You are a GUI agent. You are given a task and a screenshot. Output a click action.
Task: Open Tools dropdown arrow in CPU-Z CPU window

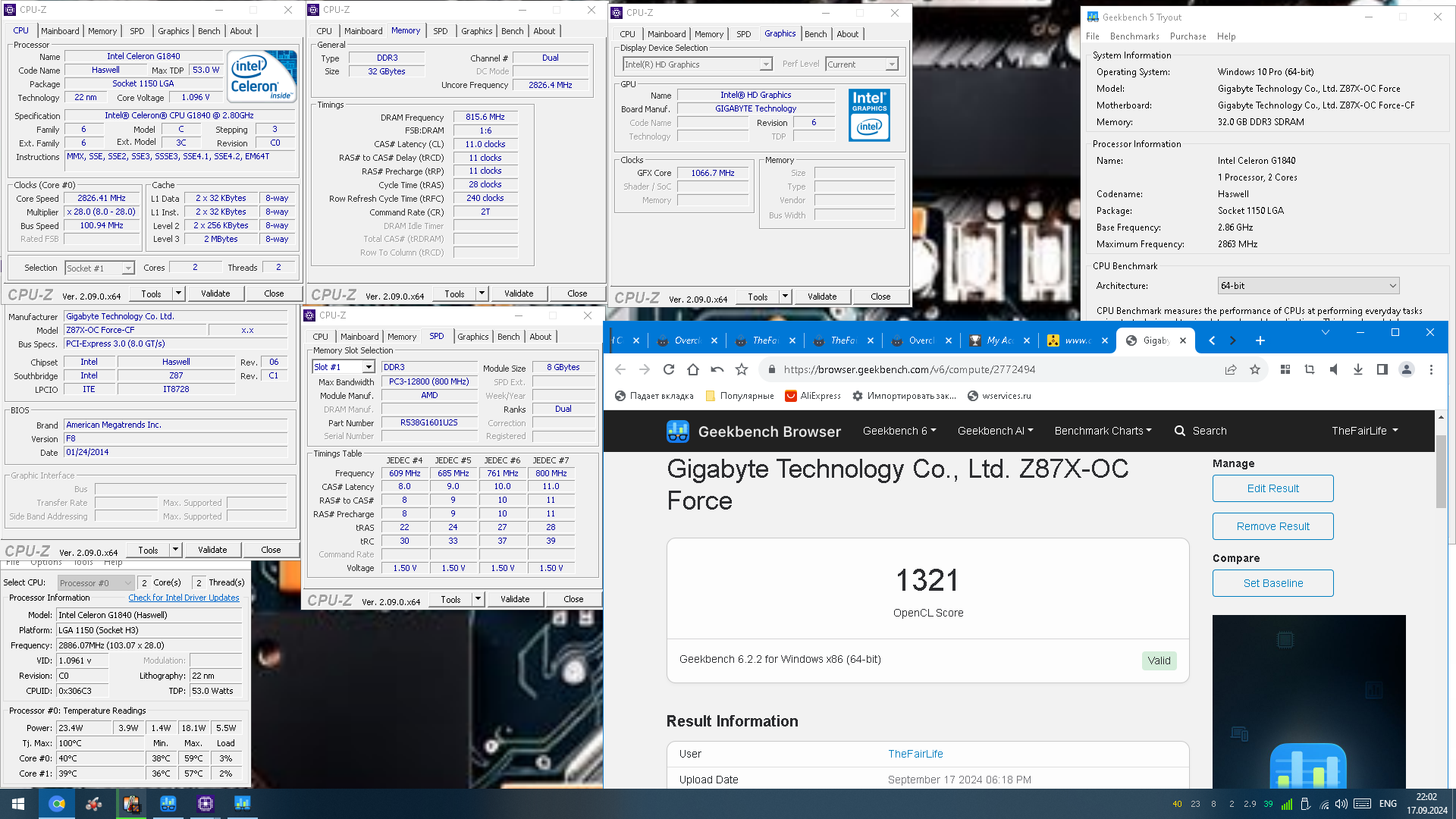pos(178,293)
